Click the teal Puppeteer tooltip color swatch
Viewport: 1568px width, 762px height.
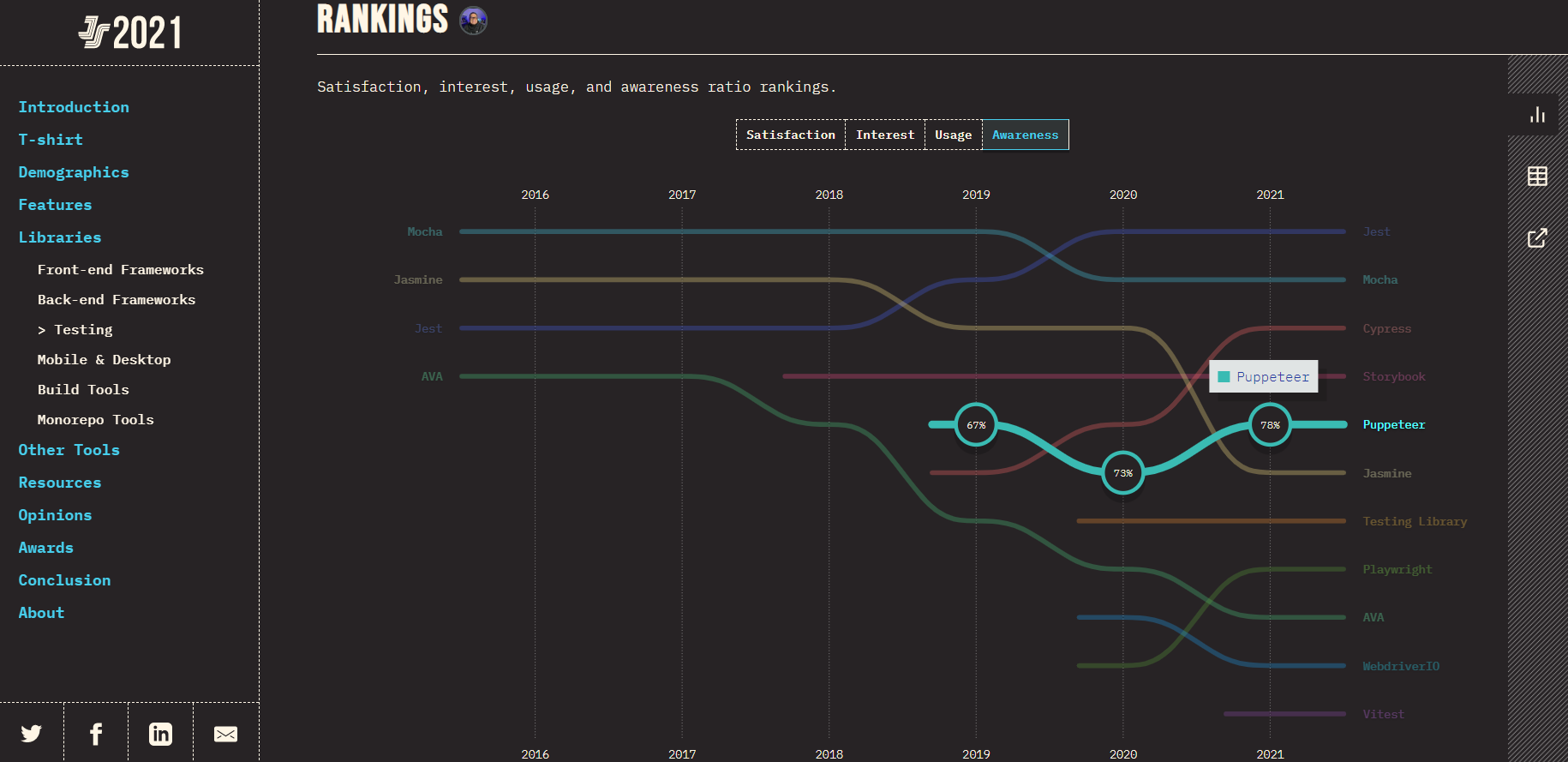pyautogui.click(x=1224, y=376)
